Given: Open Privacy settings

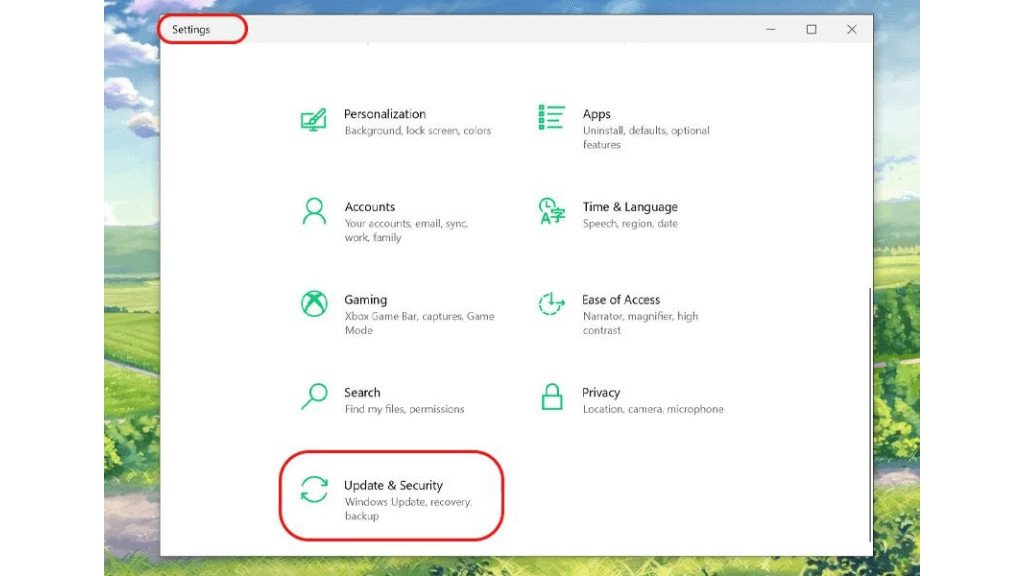Looking at the screenshot, I should point(603,392).
